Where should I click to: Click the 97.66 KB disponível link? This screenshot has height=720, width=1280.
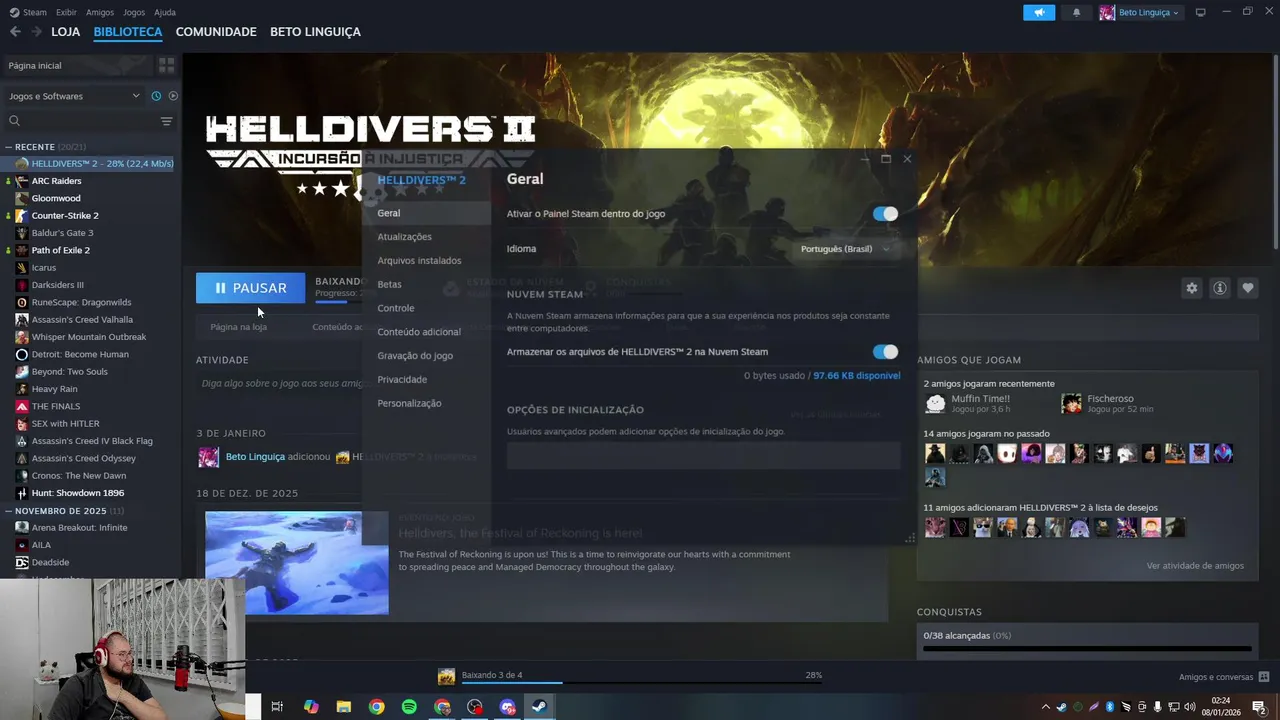857,376
